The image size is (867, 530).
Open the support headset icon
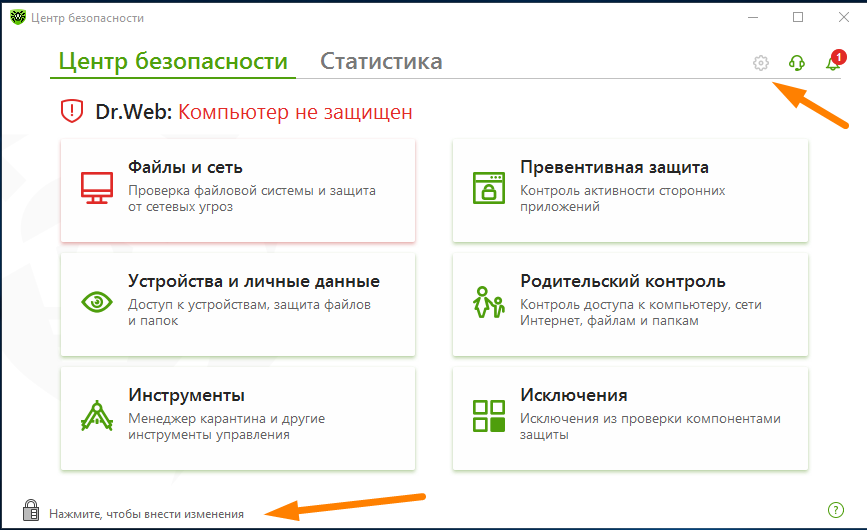coord(797,63)
